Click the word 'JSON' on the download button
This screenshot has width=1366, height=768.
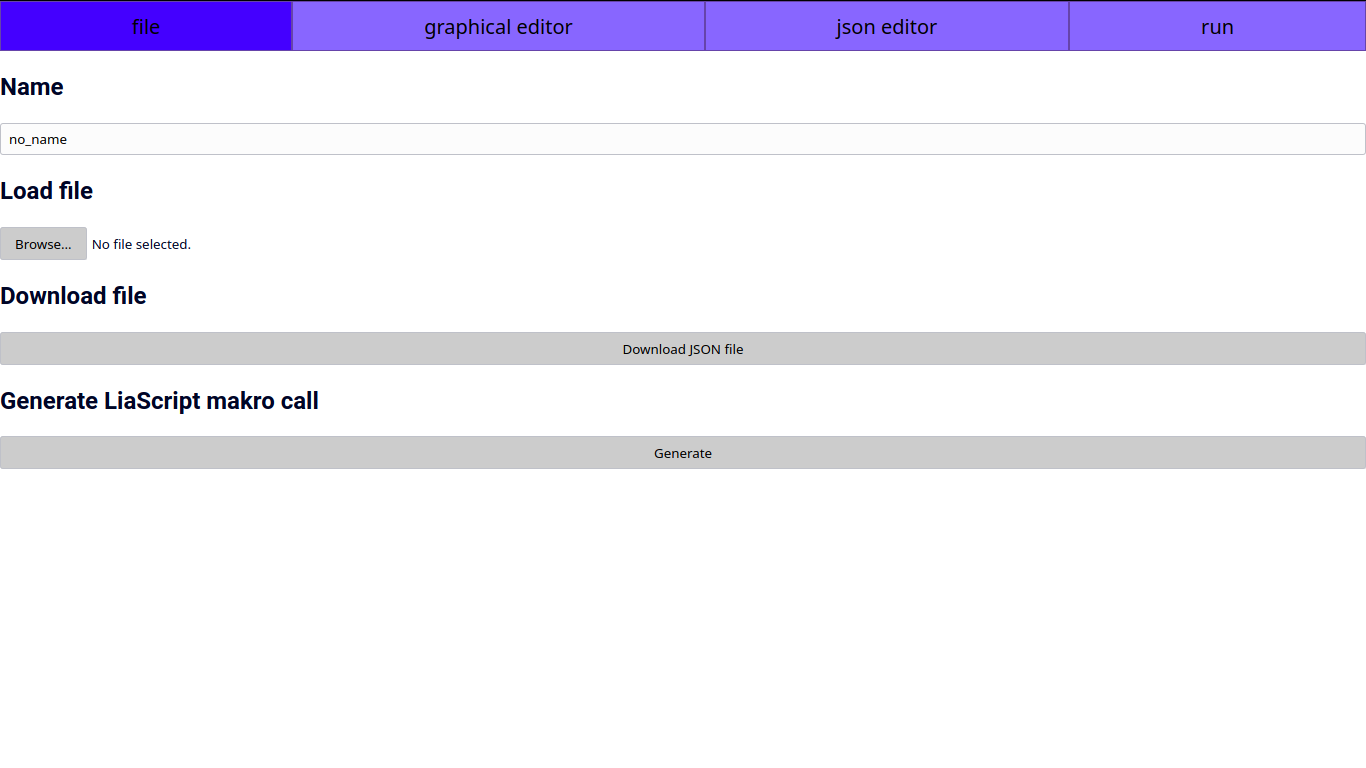point(705,349)
